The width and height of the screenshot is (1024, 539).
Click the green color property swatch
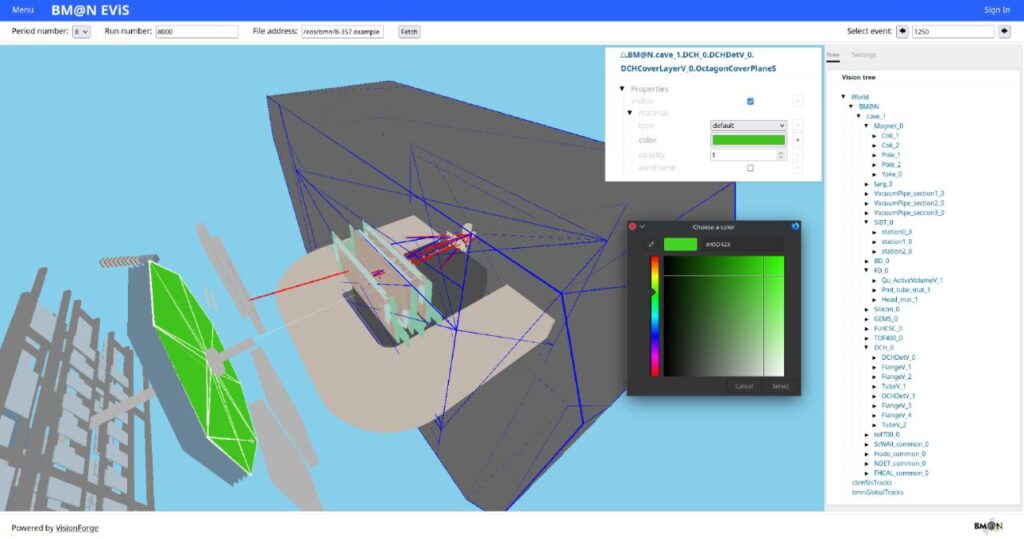(748, 140)
